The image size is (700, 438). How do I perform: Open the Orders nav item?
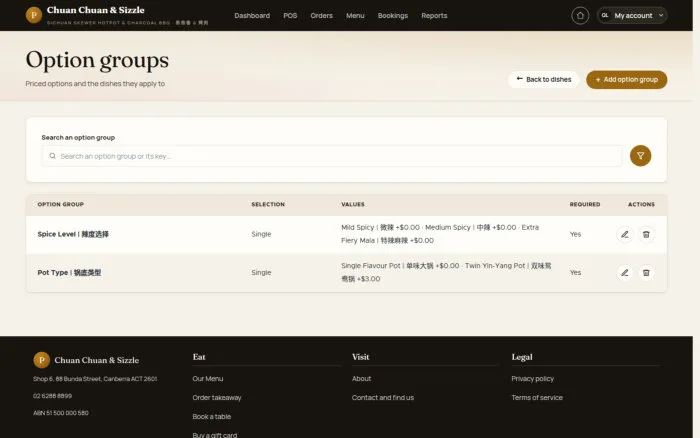tap(321, 16)
